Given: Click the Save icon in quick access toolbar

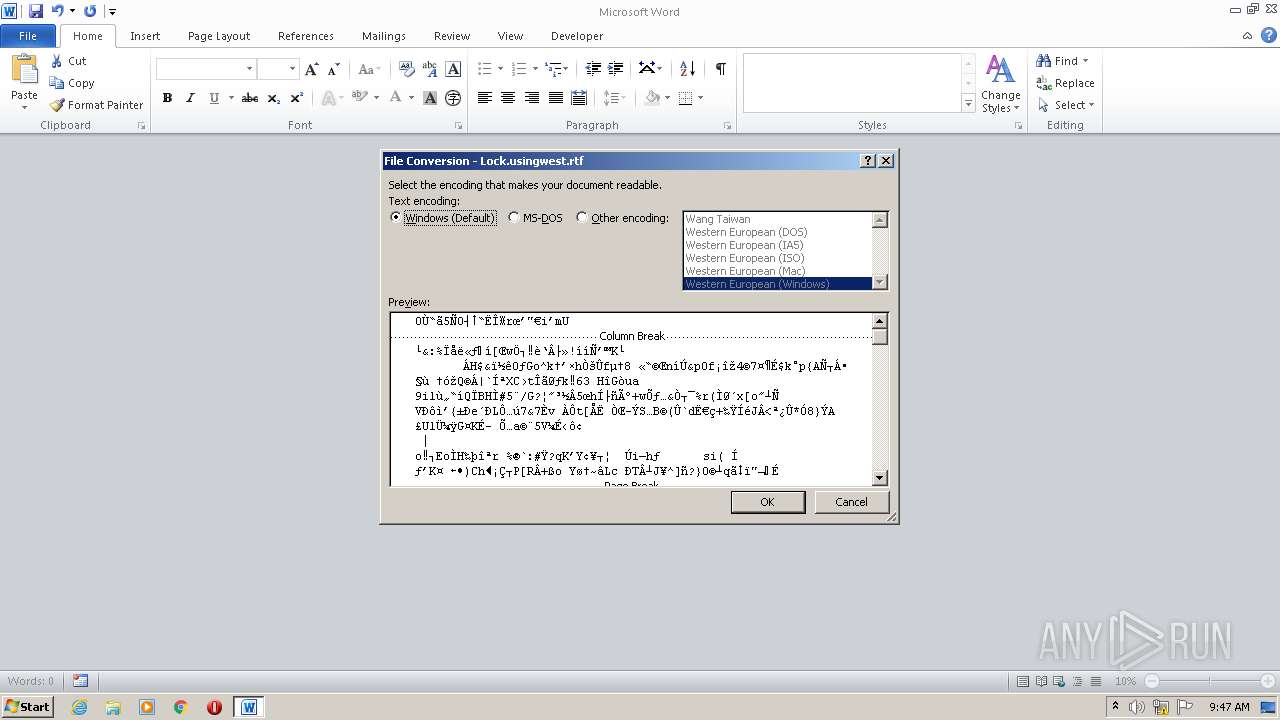Looking at the screenshot, I should [36, 11].
